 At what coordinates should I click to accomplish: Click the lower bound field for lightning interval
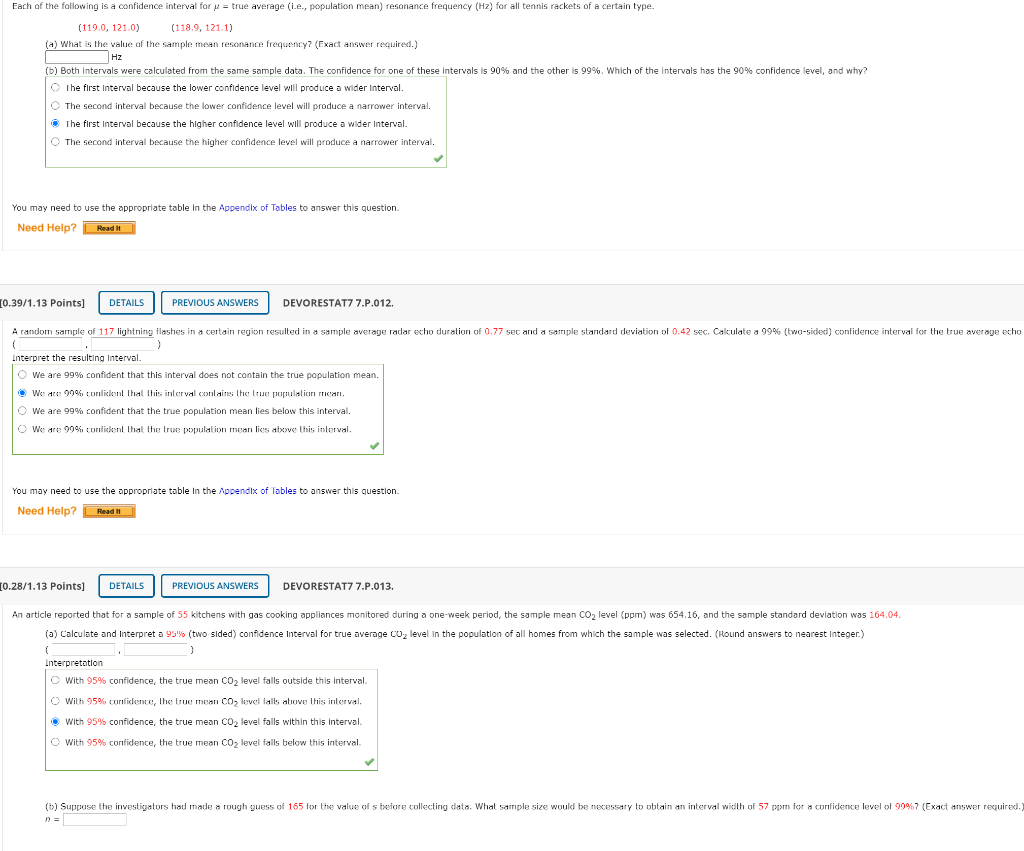50,344
